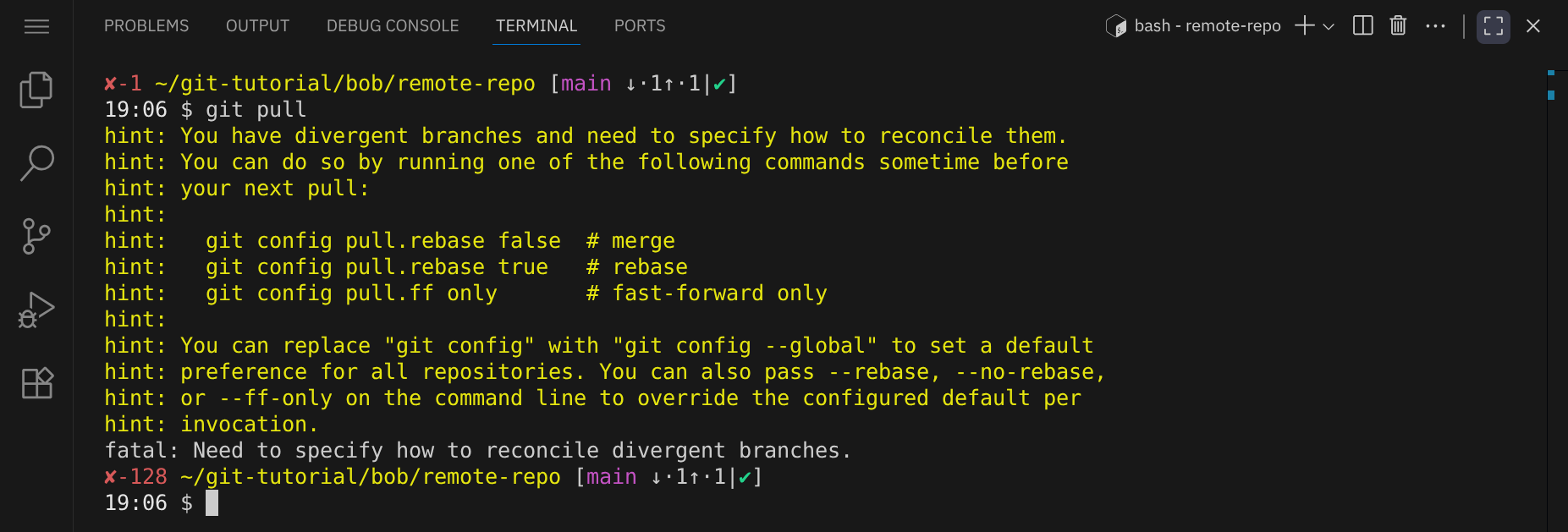The image size is (1568, 532).
Task: Open the Search view icon
Action: point(36,162)
